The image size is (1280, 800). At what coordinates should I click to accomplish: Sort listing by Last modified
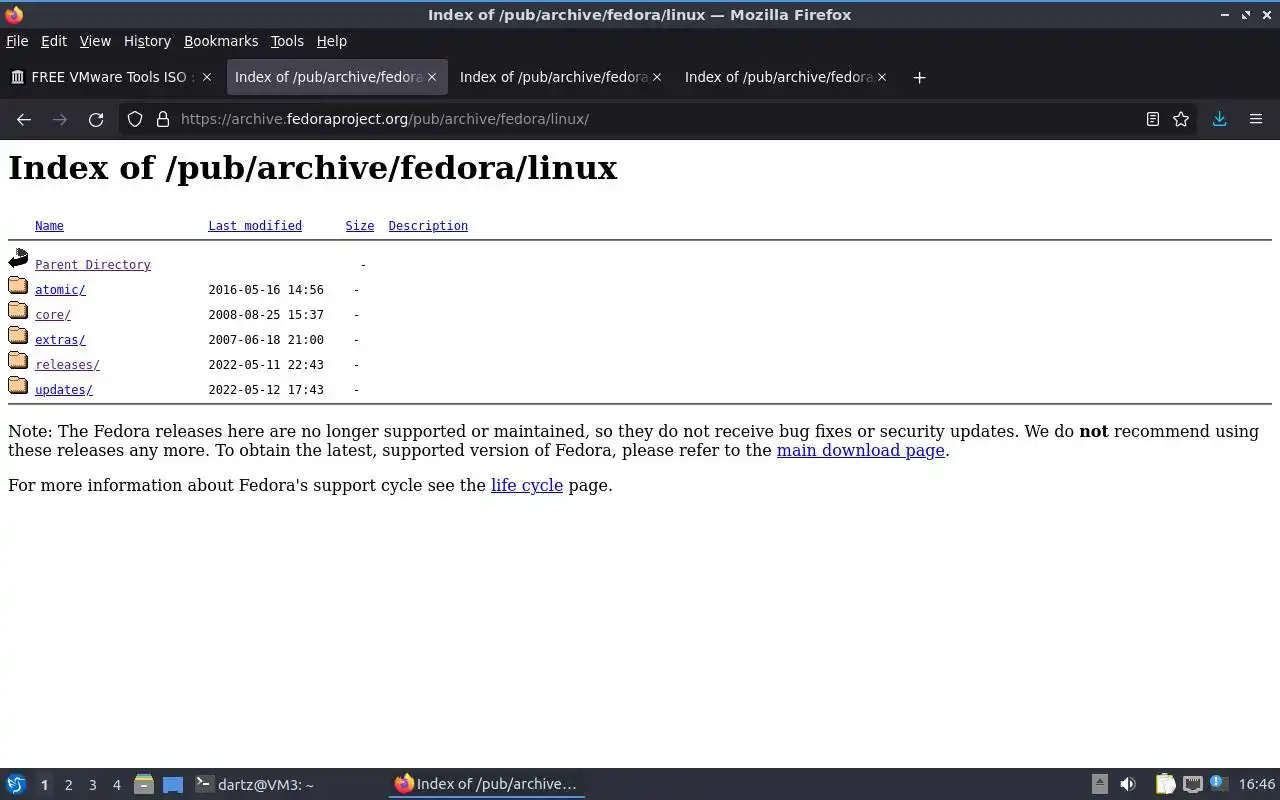pyautogui.click(x=255, y=226)
